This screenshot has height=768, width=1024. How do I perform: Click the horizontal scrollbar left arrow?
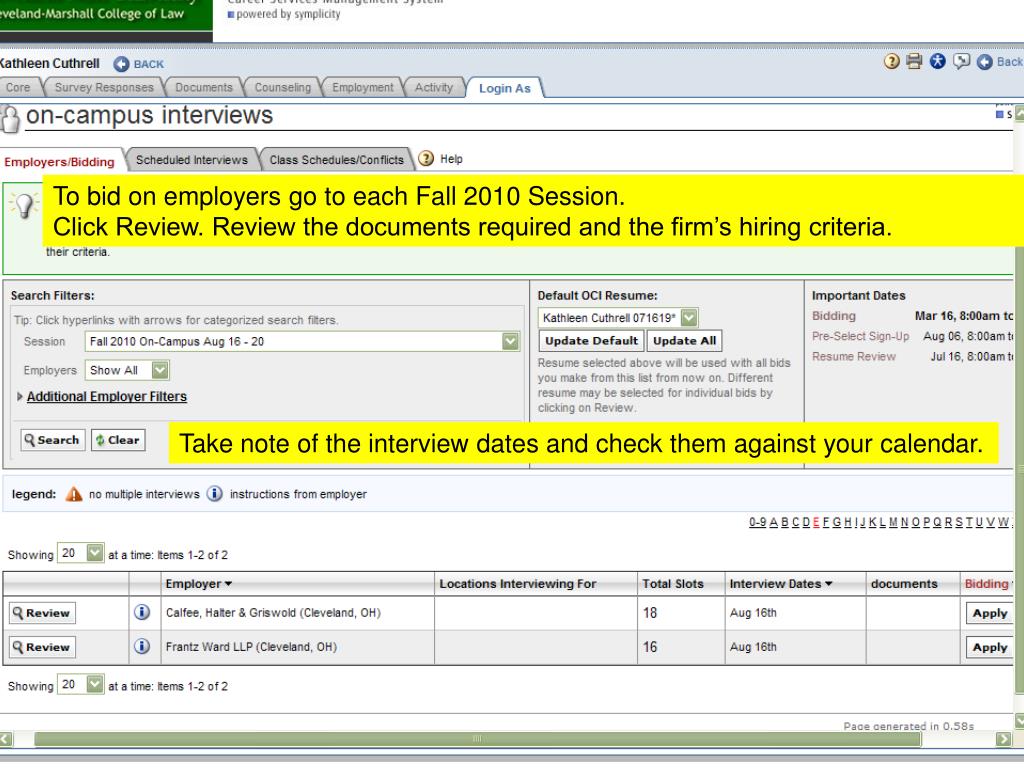point(6,739)
